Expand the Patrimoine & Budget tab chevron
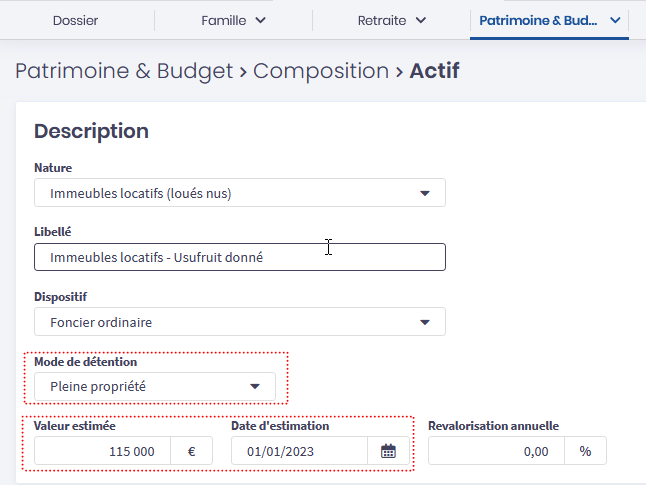 [615, 20]
